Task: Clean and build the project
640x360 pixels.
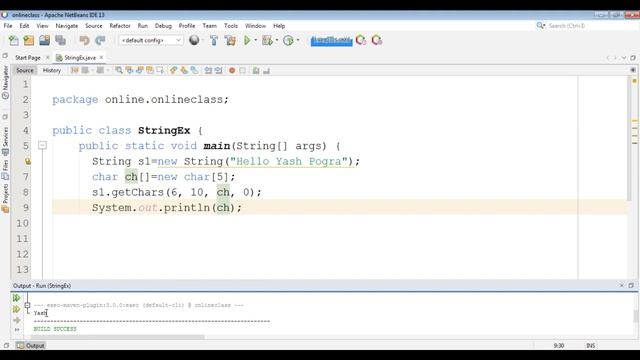Action: click(230, 40)
